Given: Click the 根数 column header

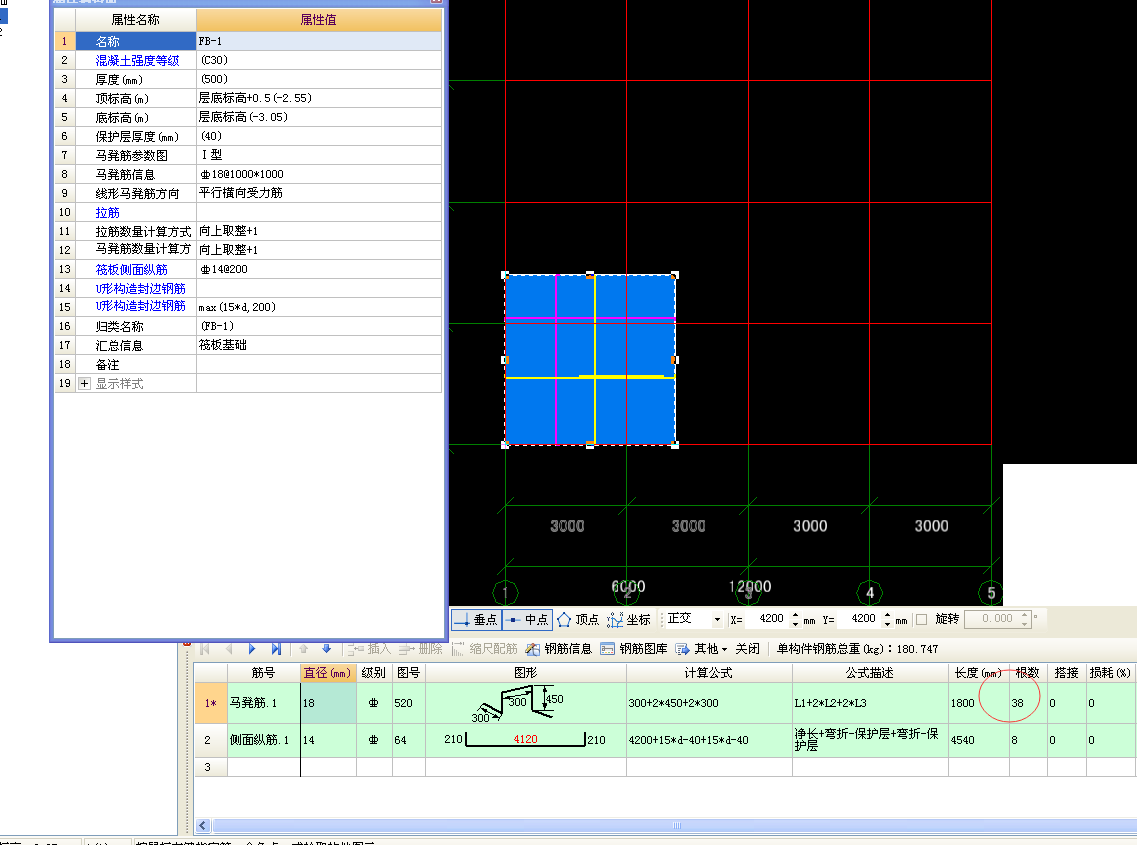Looking at the screenshot, I should point(1027,672).
